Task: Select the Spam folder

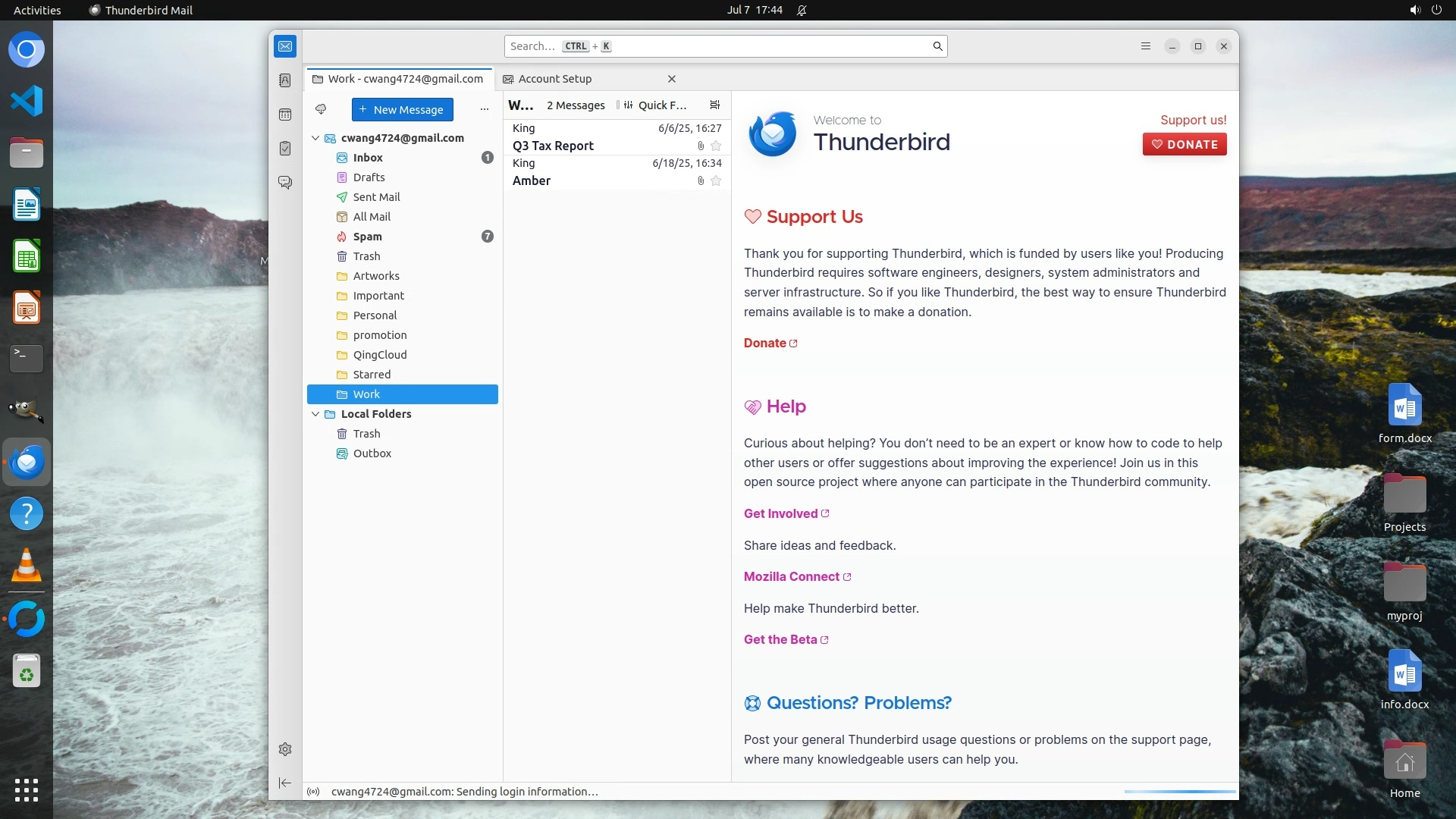Action: click(x=368, y=237)
